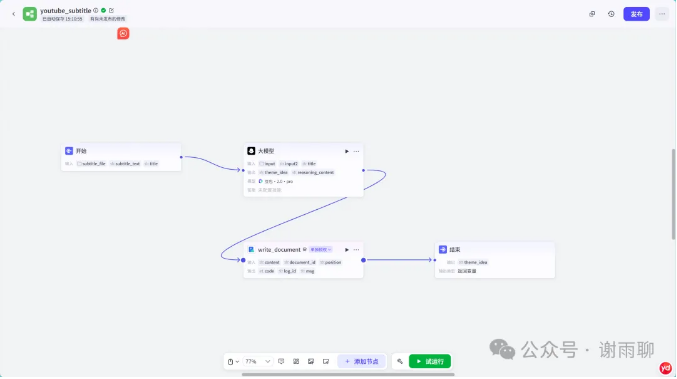Click the 添加节点 add node button
The image size is (677, 379).
361,361
